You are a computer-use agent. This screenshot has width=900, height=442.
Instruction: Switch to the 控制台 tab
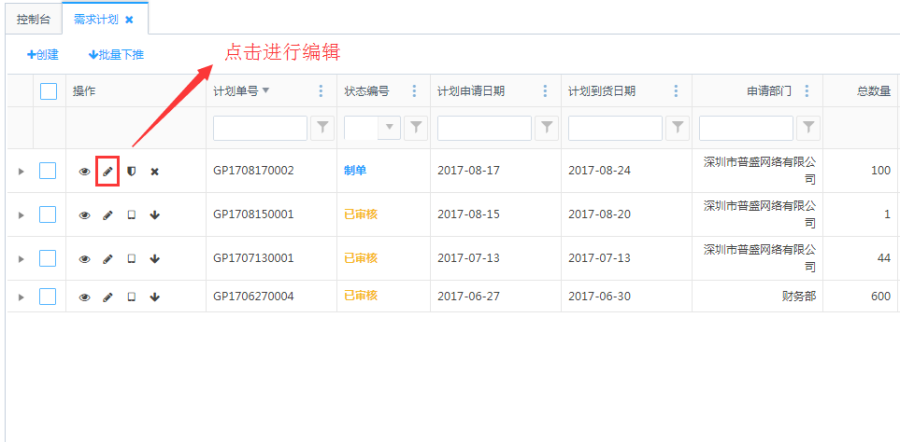[33, 19]
